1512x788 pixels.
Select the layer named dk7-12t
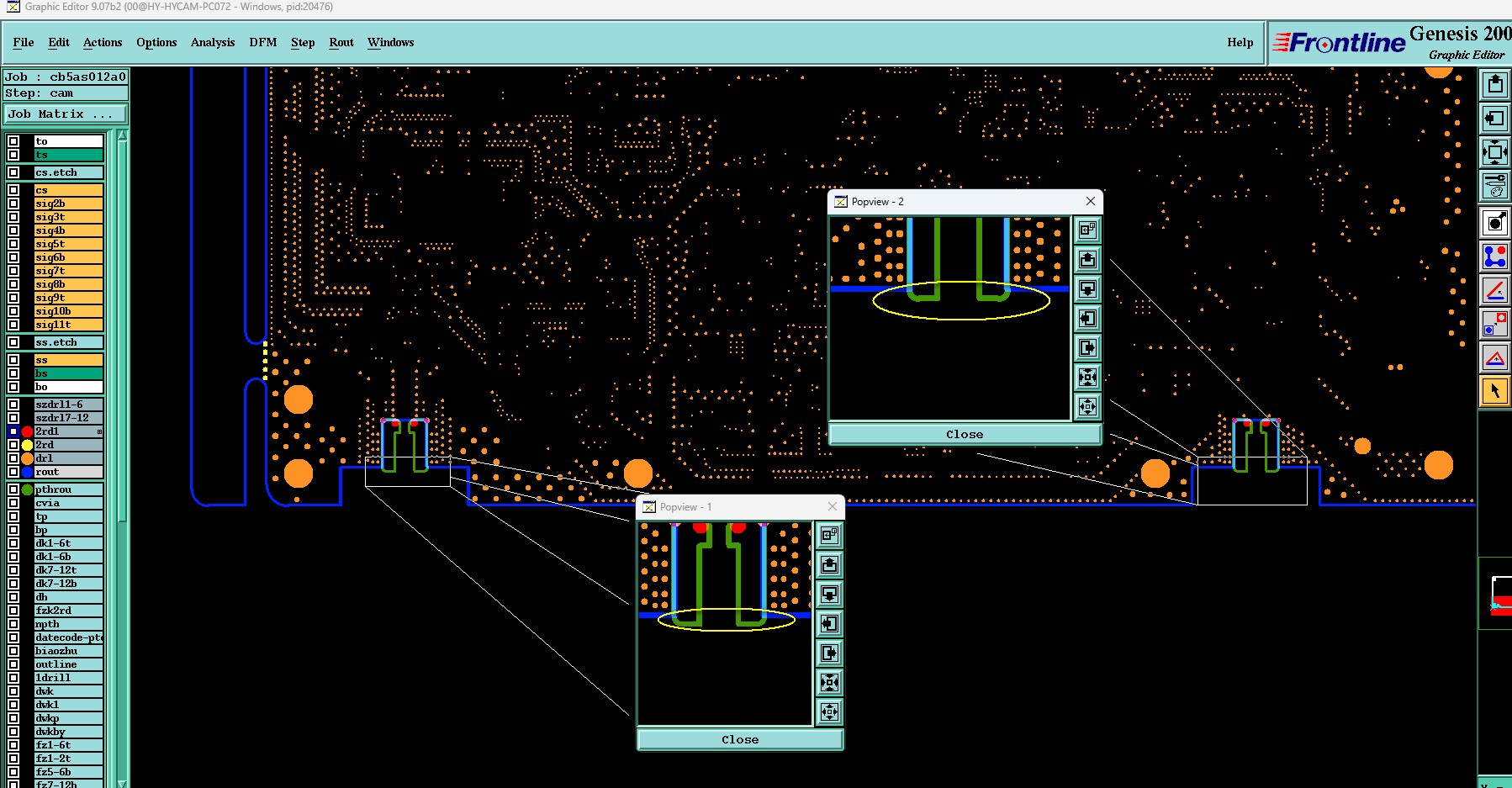[69, 570]
